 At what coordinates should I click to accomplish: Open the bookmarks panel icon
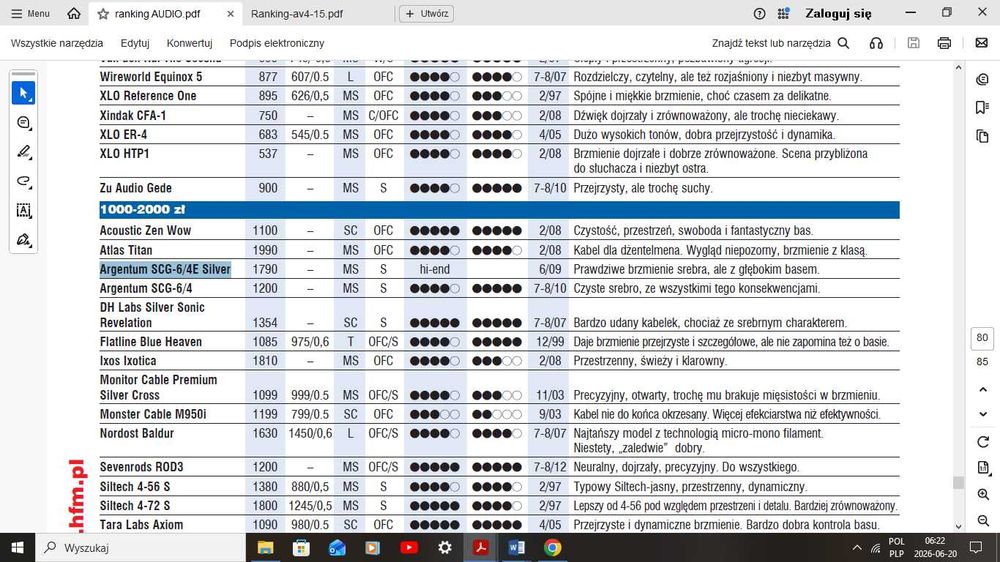(x=982, y=107)
